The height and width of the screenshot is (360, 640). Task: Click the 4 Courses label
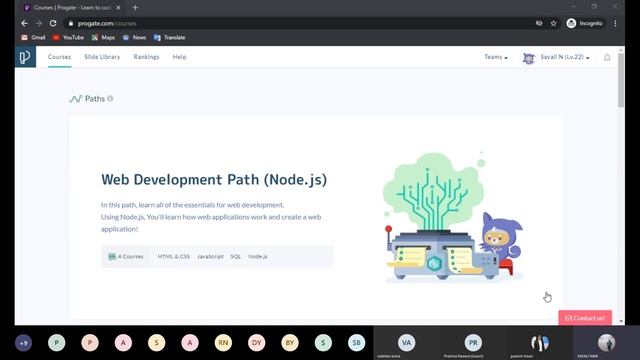click(126, 256)
